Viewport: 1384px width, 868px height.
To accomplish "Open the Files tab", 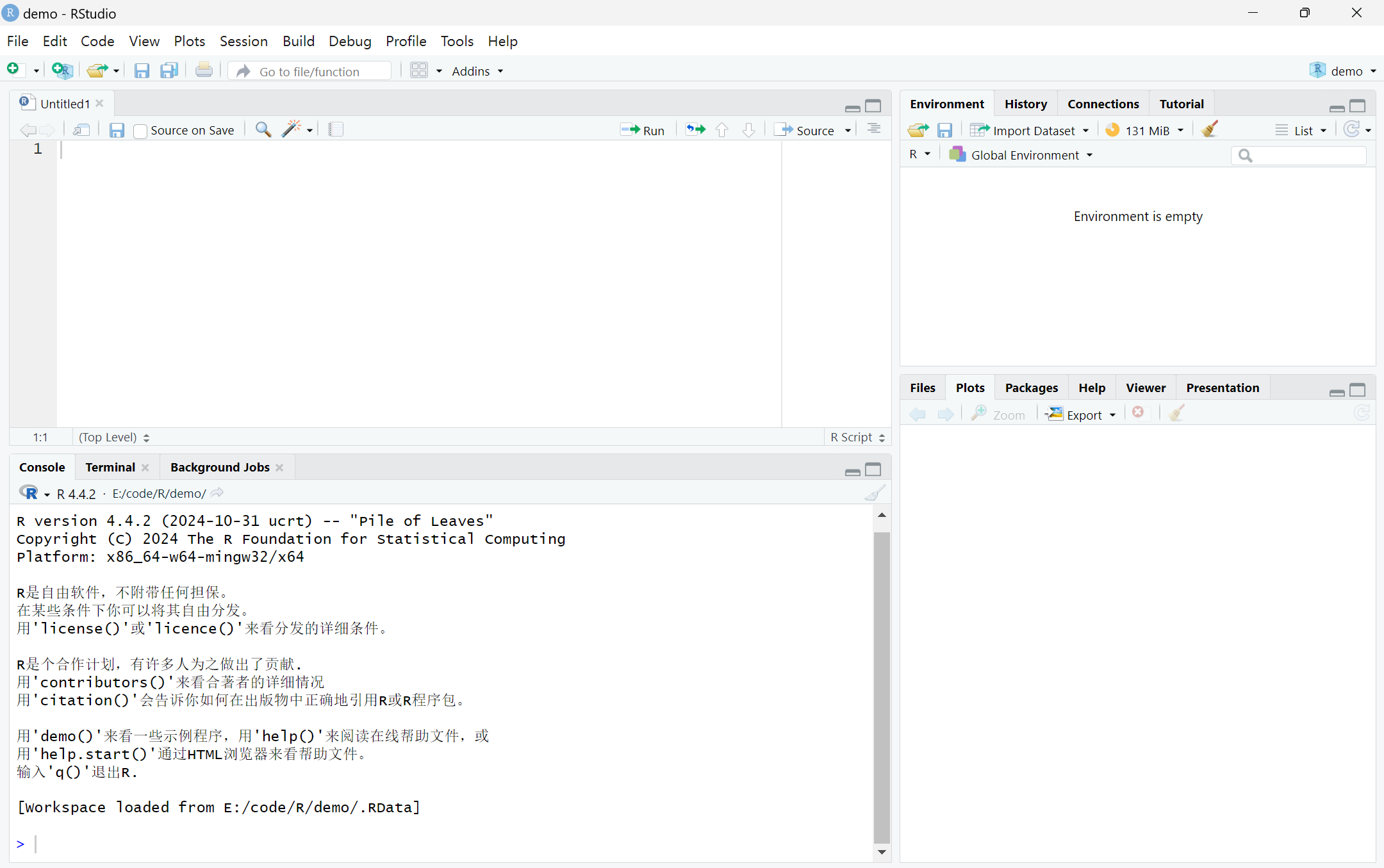I will click(923, 388).
